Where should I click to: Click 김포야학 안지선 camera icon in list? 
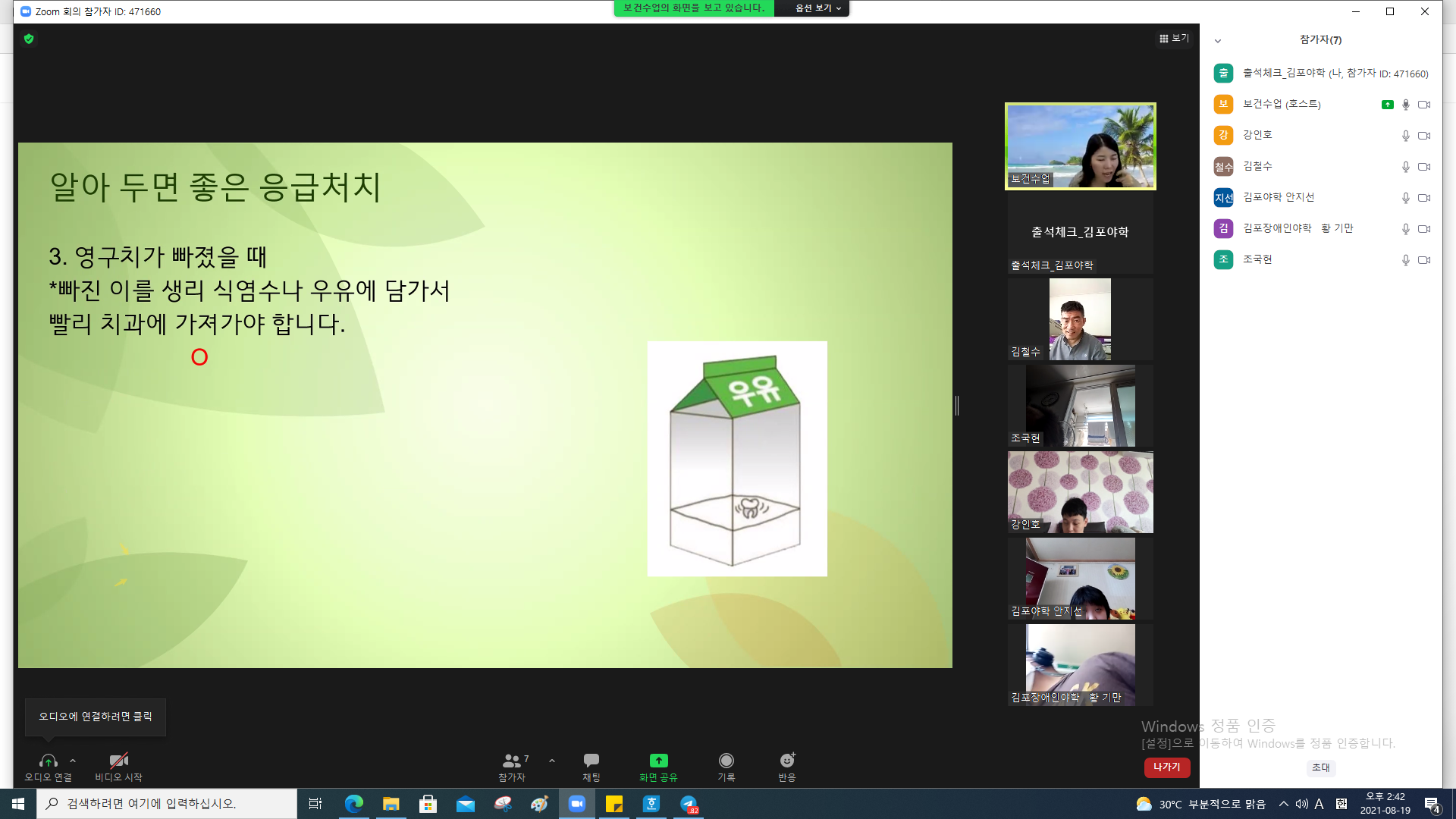[1424, 198]
